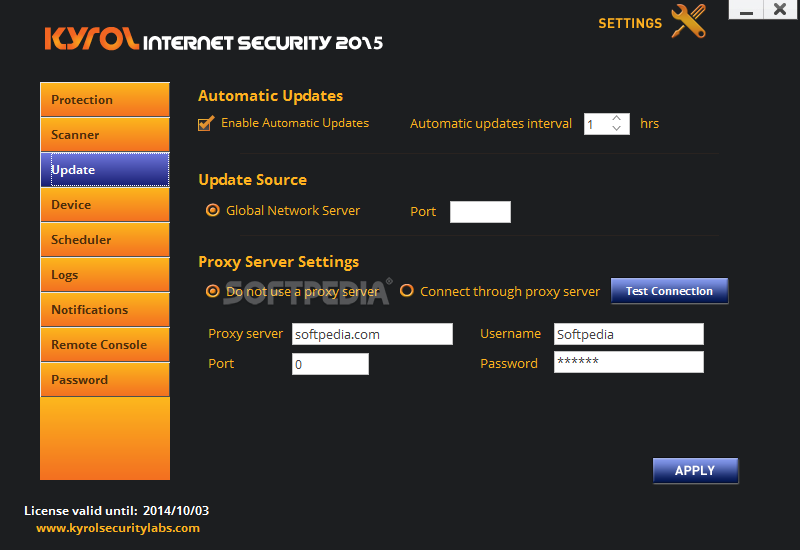
Task: Click the Test Connection button
Action: (x=669, y=291)
